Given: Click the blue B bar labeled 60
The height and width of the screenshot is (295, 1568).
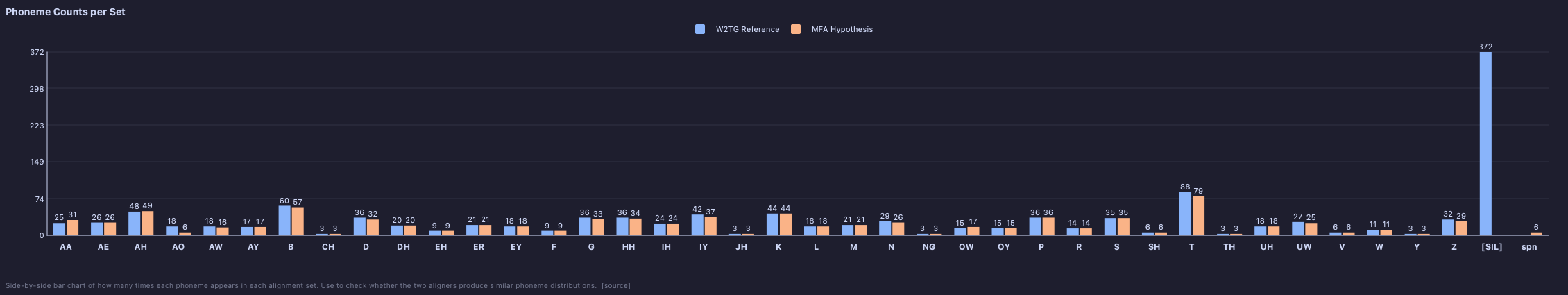Looking at the screenshot, I should click(x=284, y=221).
